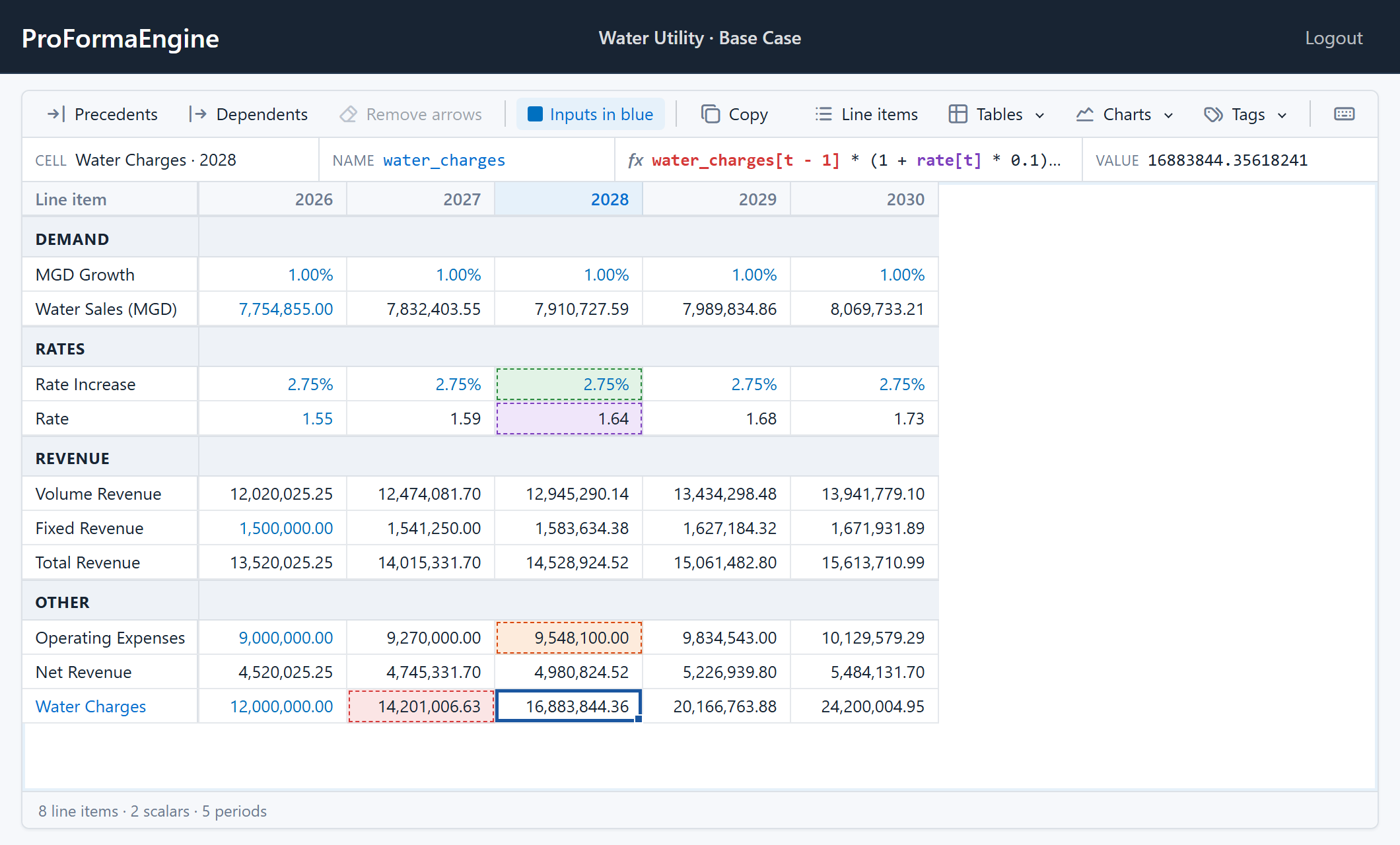This screenshot has height=845, width=1400.
Task: Open the Water Charges line item link
Action: click(x=90, y=706)
